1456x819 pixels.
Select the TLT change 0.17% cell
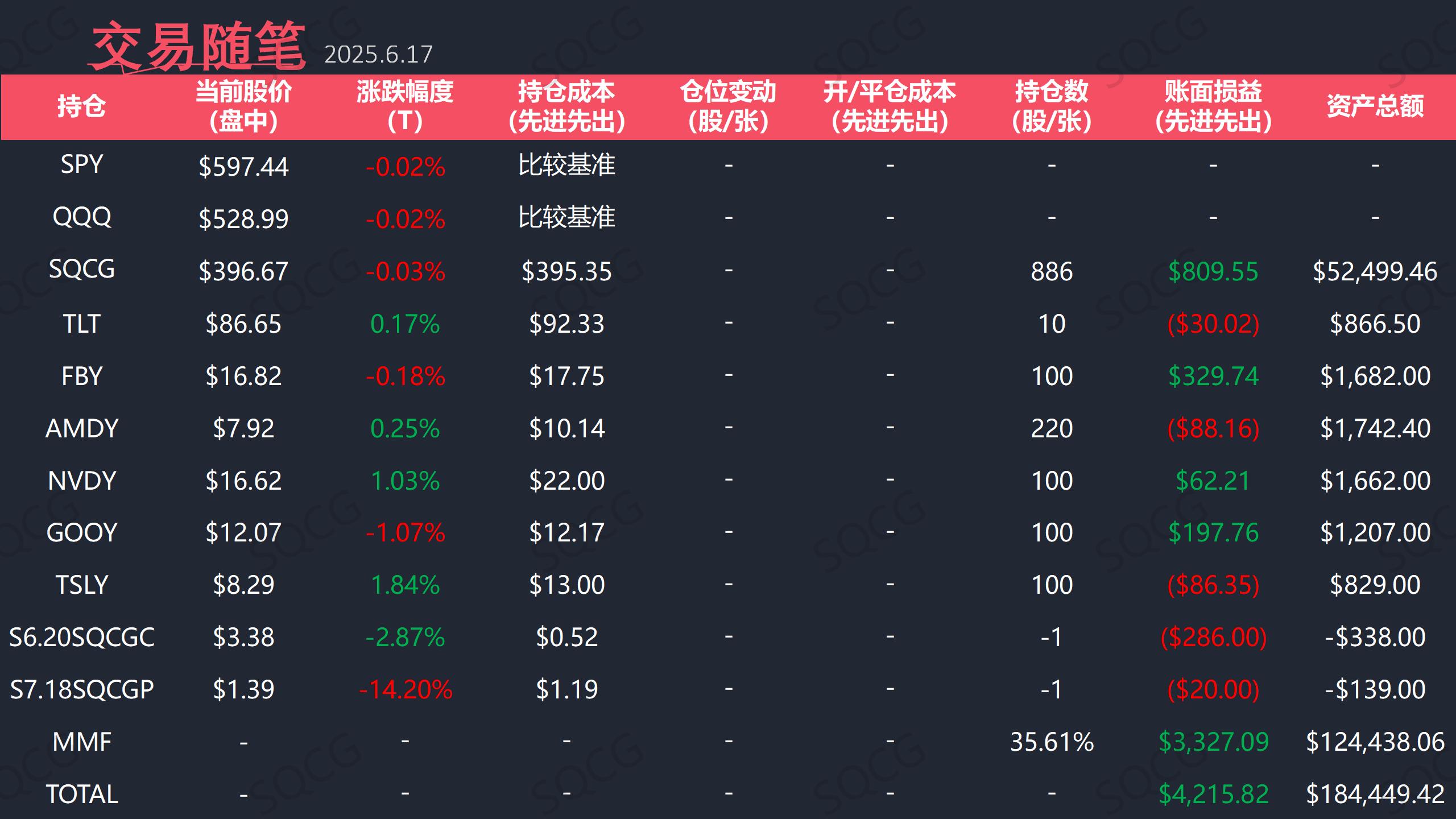(405, 324)
